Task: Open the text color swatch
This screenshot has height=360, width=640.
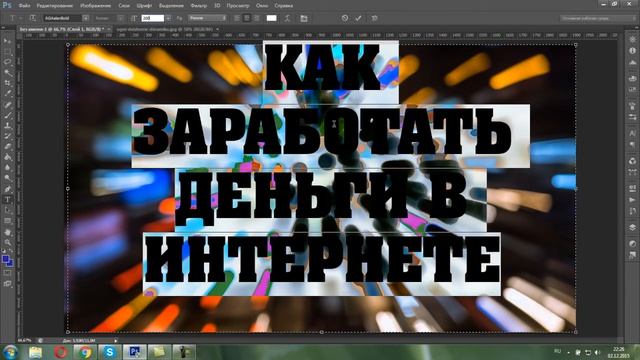Action: [x=271, y=18]
